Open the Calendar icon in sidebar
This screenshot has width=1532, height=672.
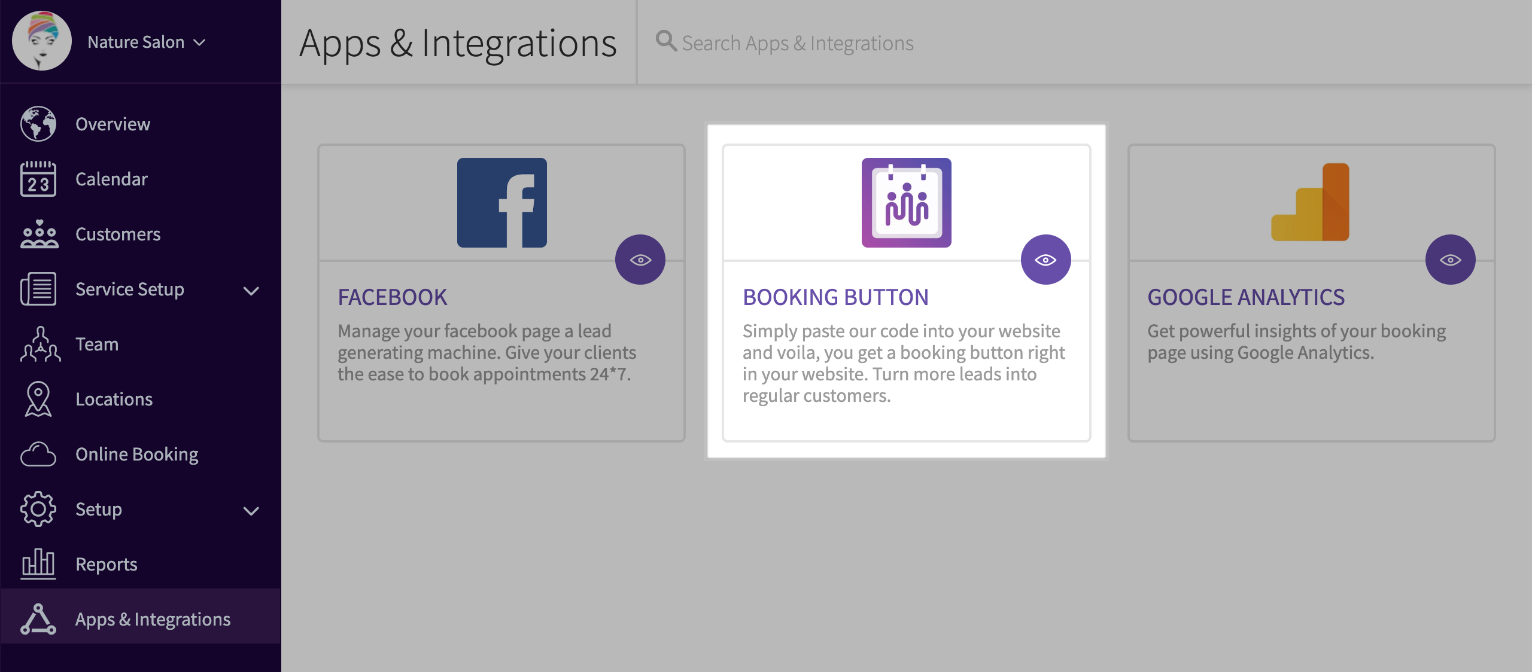tap(38, 179)
